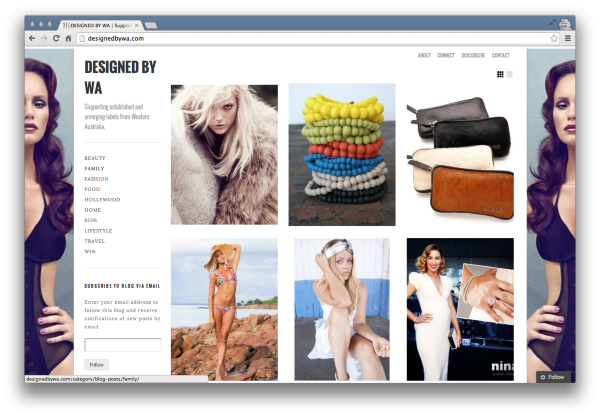Open the Fashion category
The image size is (600, 417).
pyautogui.click(x=96, y=179)
